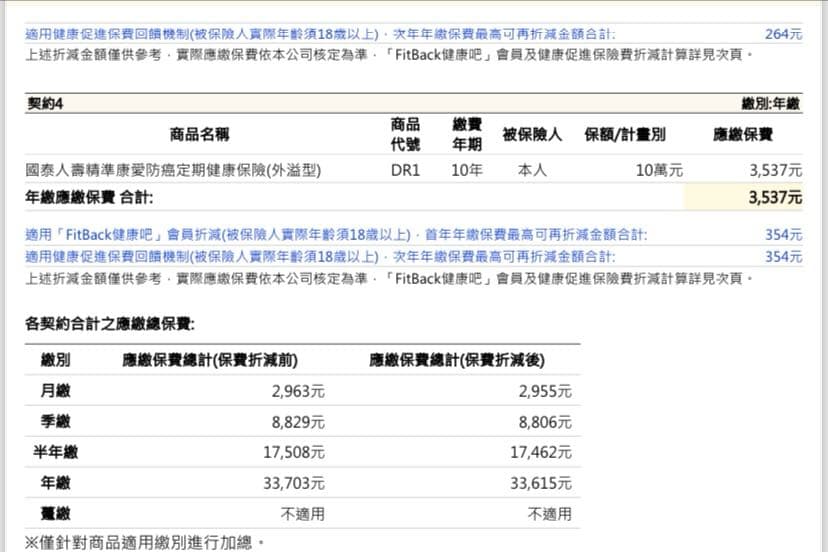Click the 商品名稱 column header
The width and height of the screenshot is (828, 552).
pos(199,134)
